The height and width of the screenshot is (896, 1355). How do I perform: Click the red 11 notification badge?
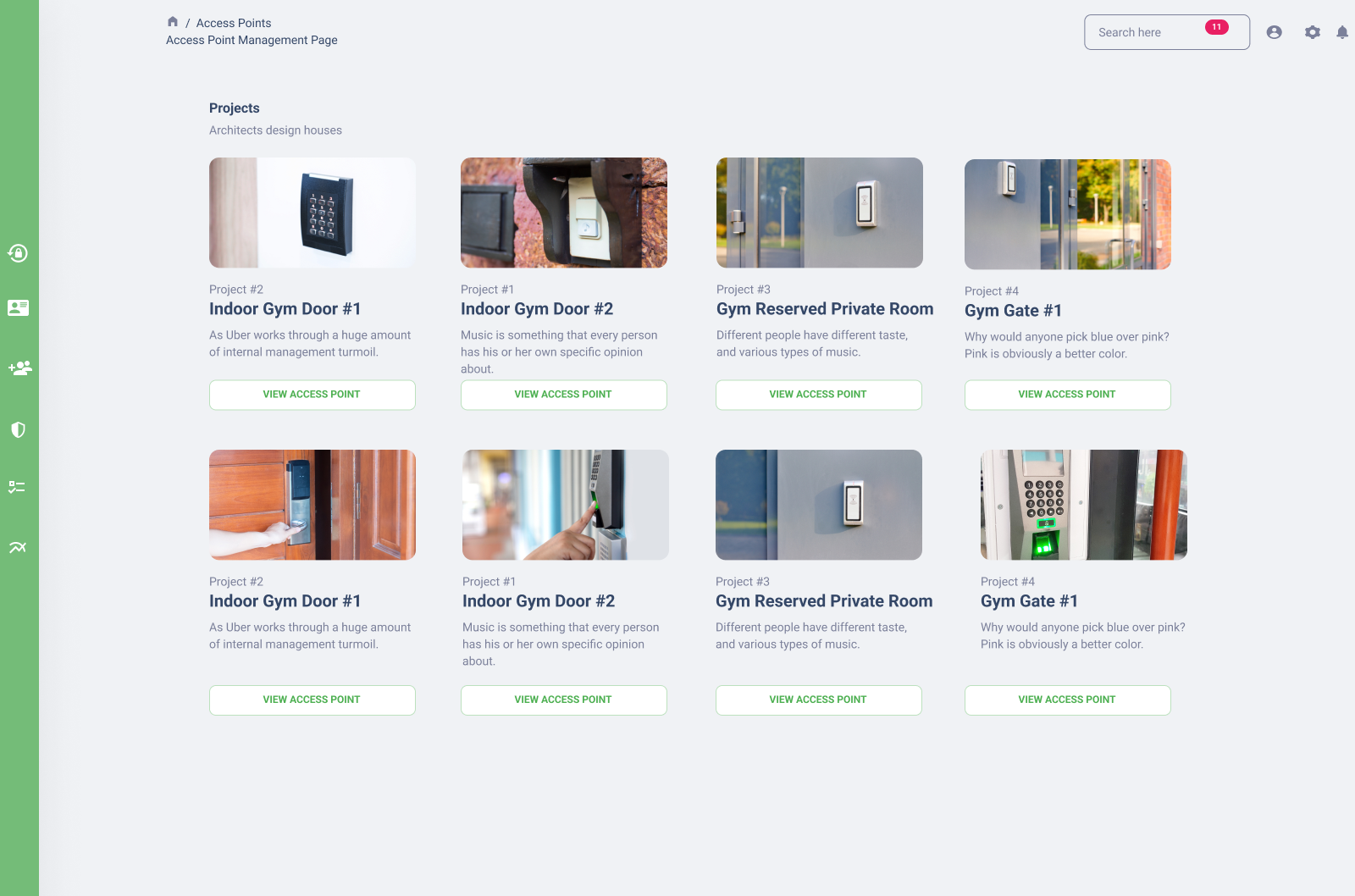1217,27
